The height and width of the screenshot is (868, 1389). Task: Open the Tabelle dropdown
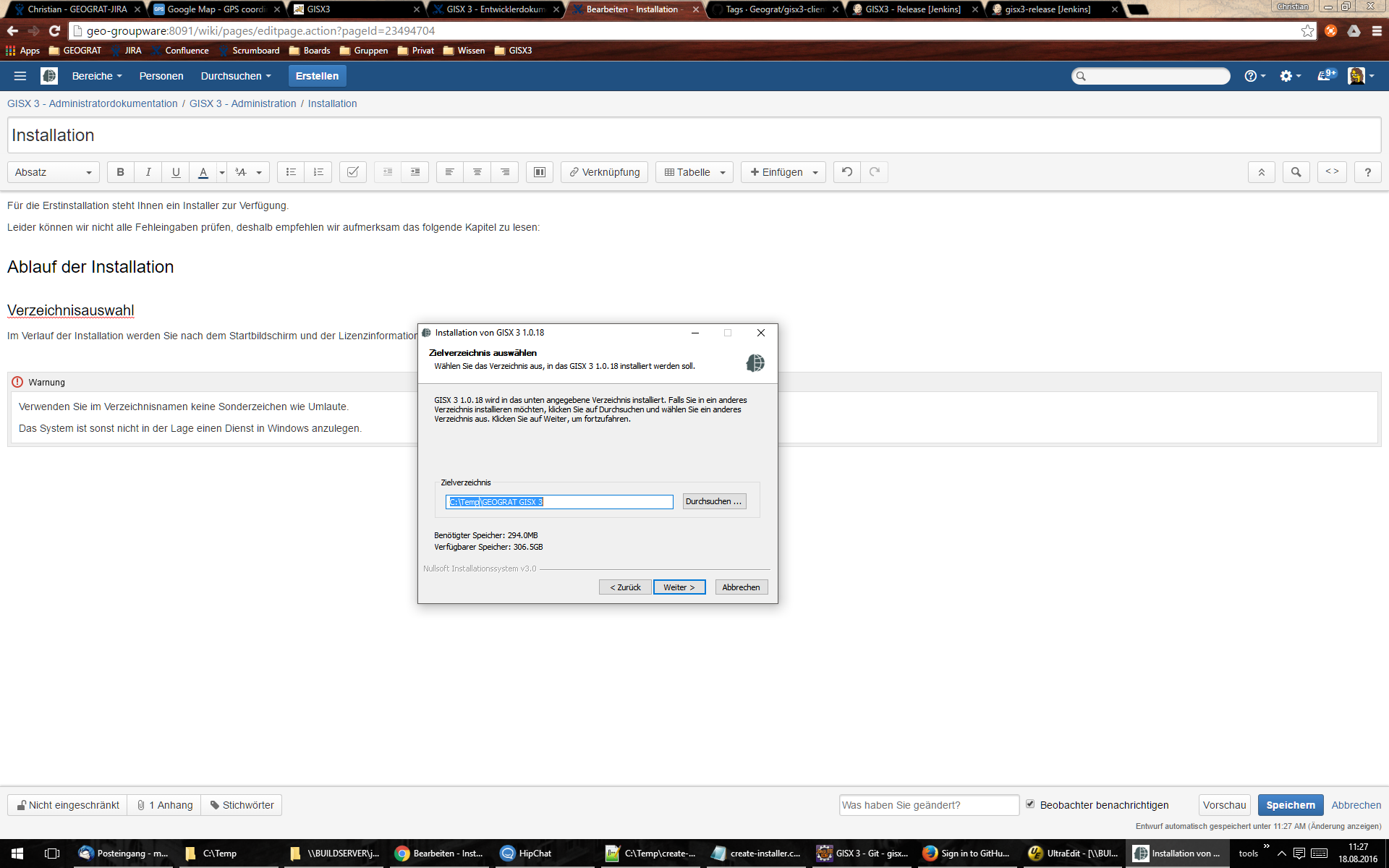pos(694,172)
